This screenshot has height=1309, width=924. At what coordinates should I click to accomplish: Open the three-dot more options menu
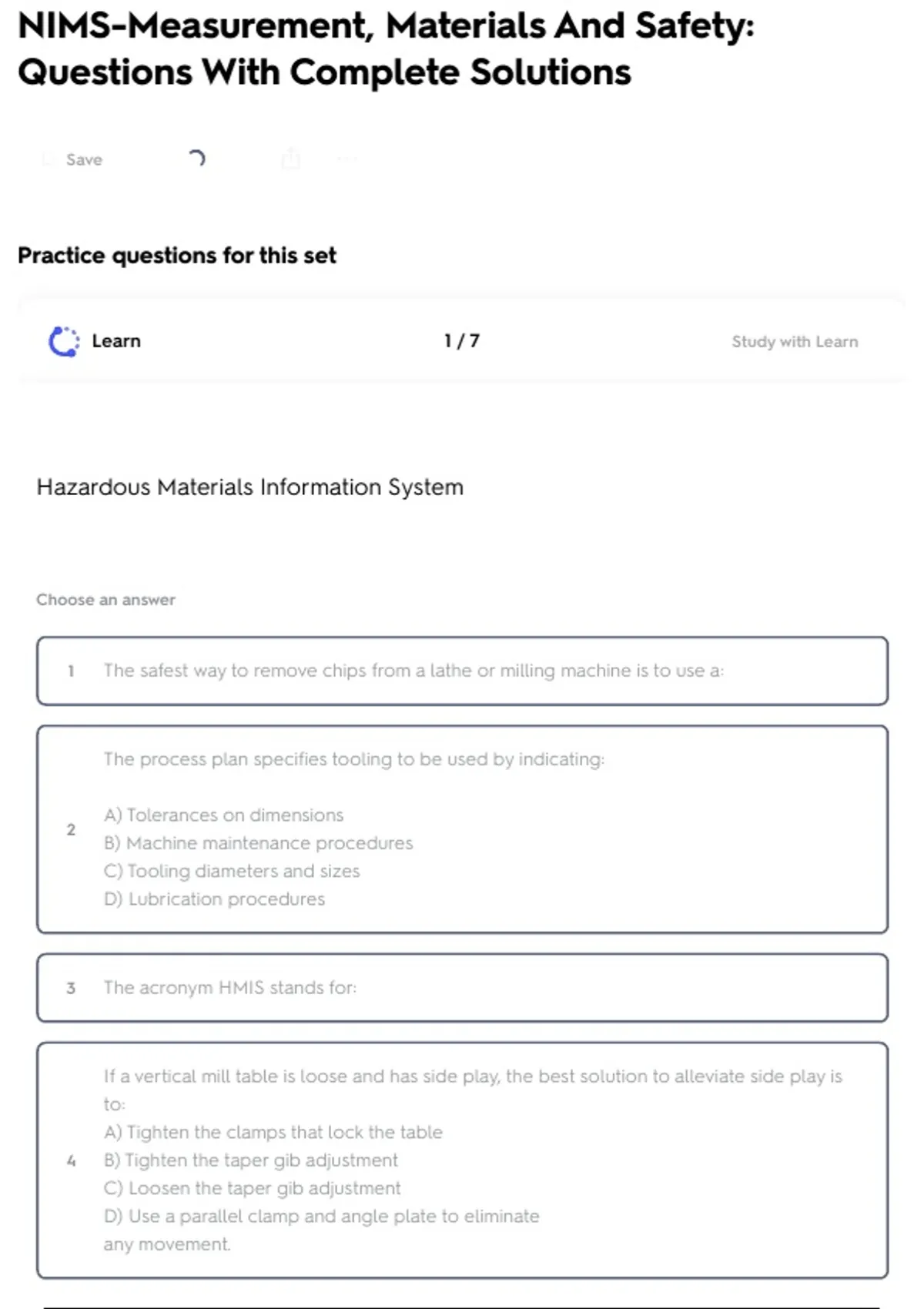pos(347,159)
